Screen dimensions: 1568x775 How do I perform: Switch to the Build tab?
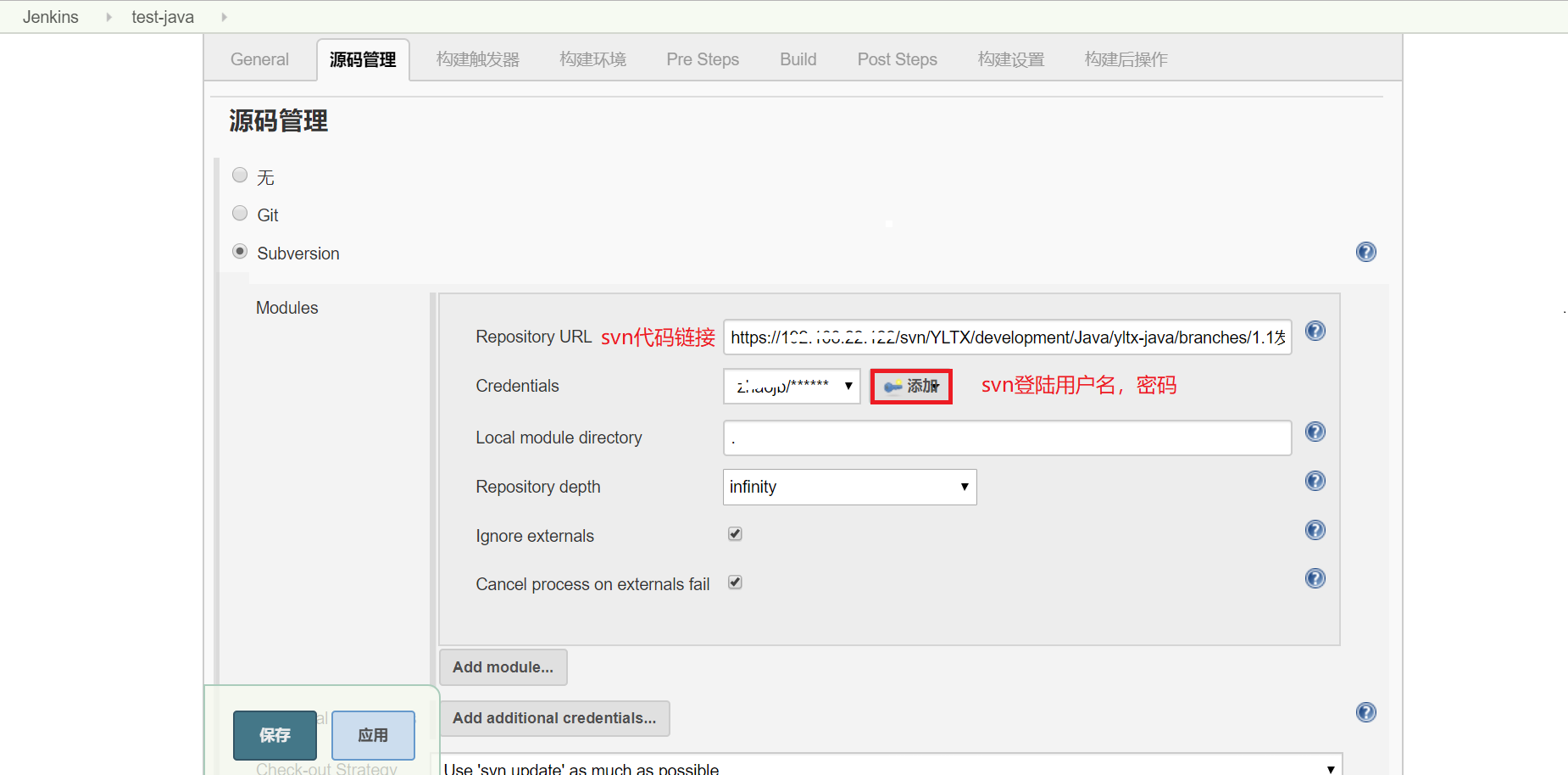798,59
